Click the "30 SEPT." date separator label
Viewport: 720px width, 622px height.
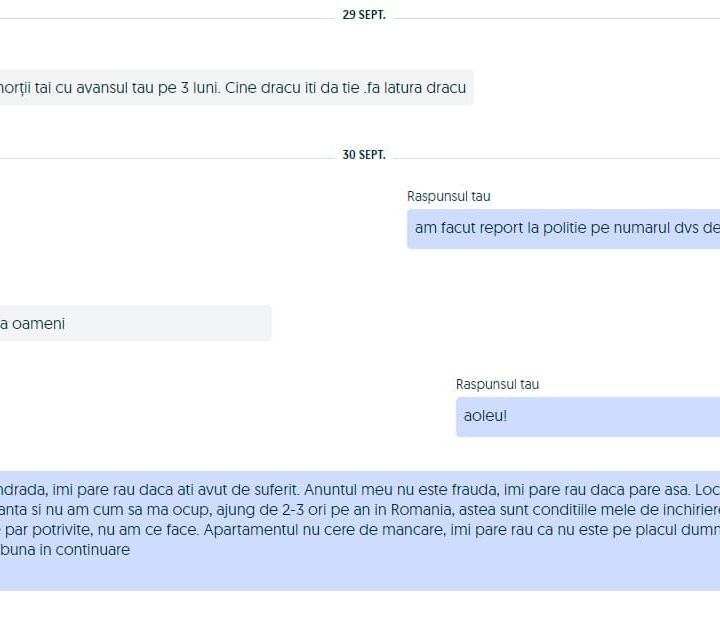tap(364, 156)
